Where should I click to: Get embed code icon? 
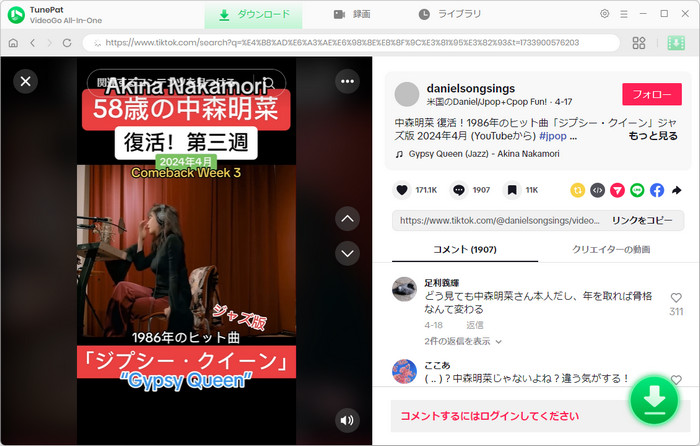point(597,190)
